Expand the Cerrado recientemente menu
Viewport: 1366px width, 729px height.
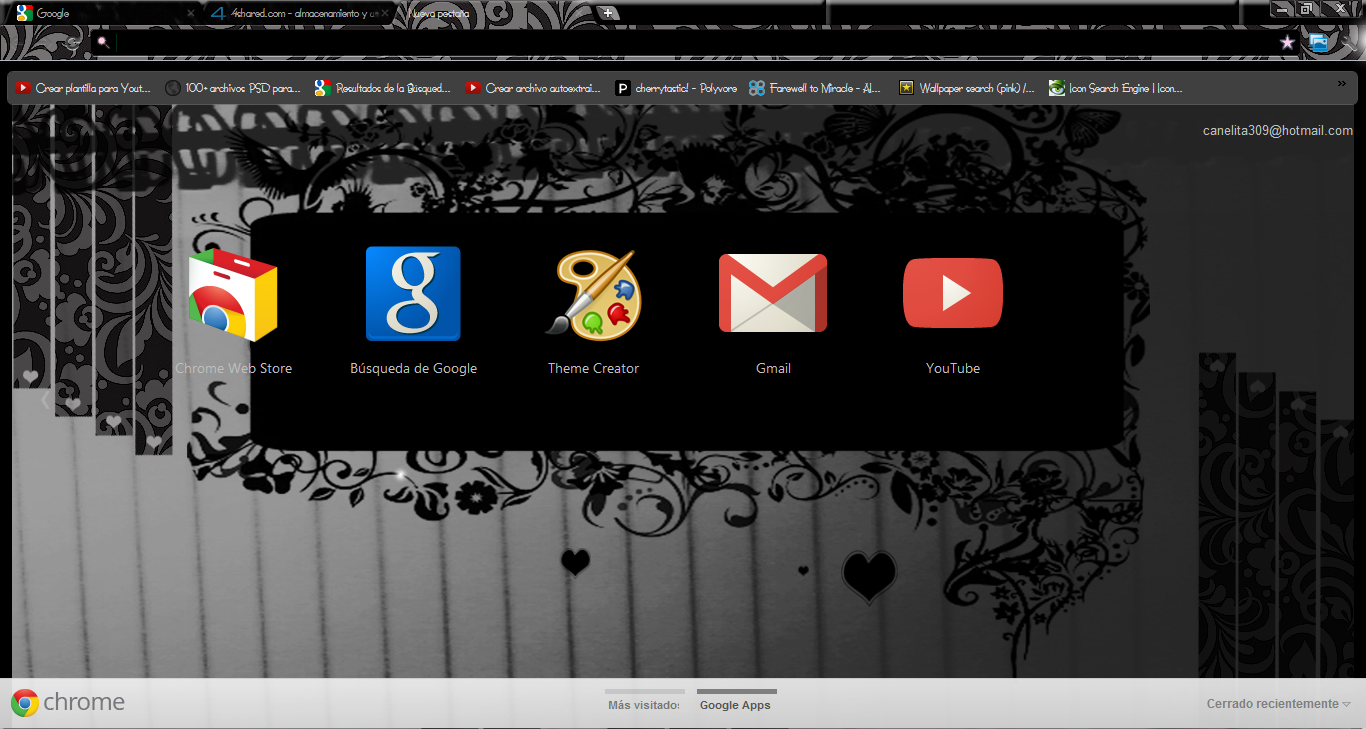point(1278,704)
